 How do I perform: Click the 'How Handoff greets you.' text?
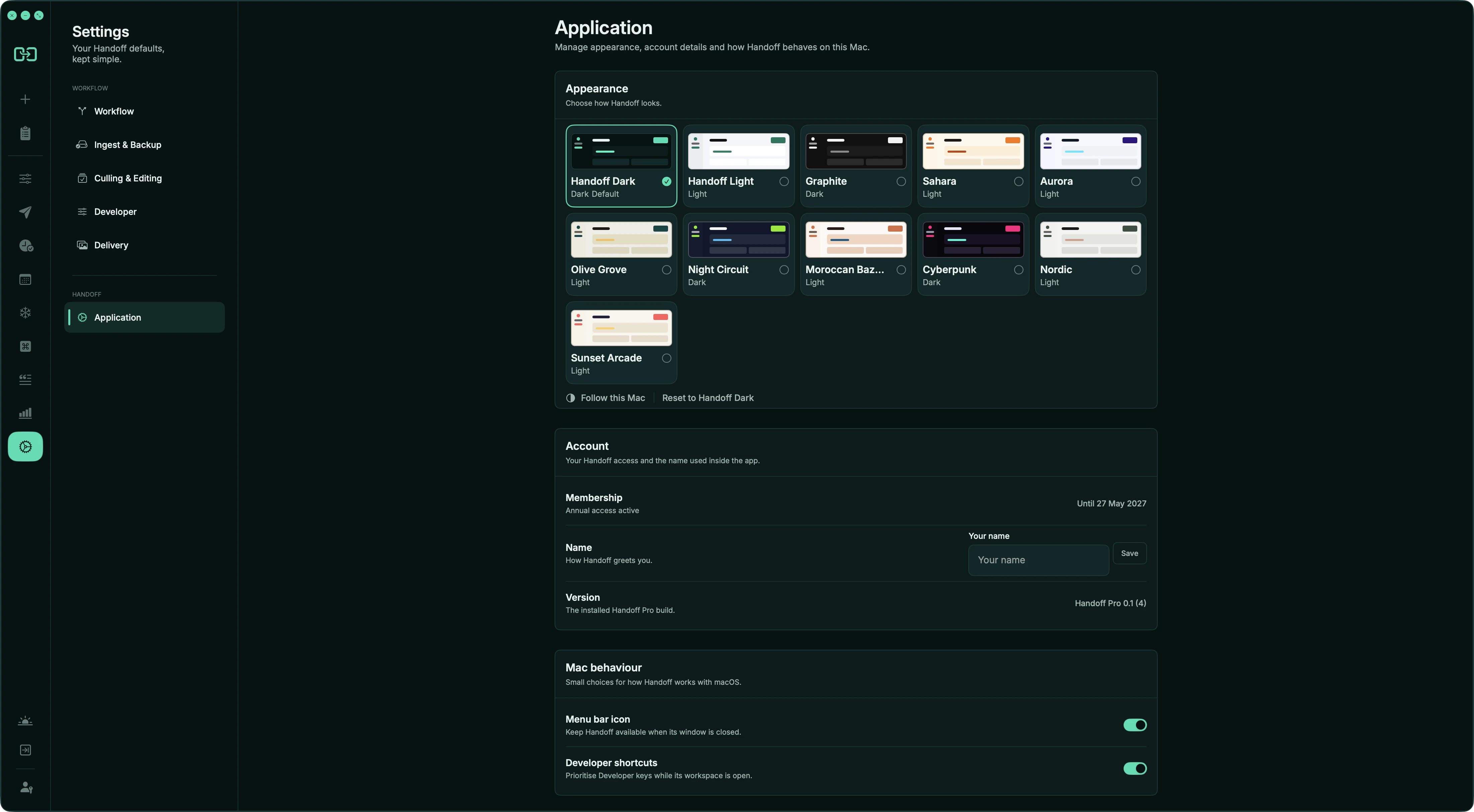(x=608, y=561)
